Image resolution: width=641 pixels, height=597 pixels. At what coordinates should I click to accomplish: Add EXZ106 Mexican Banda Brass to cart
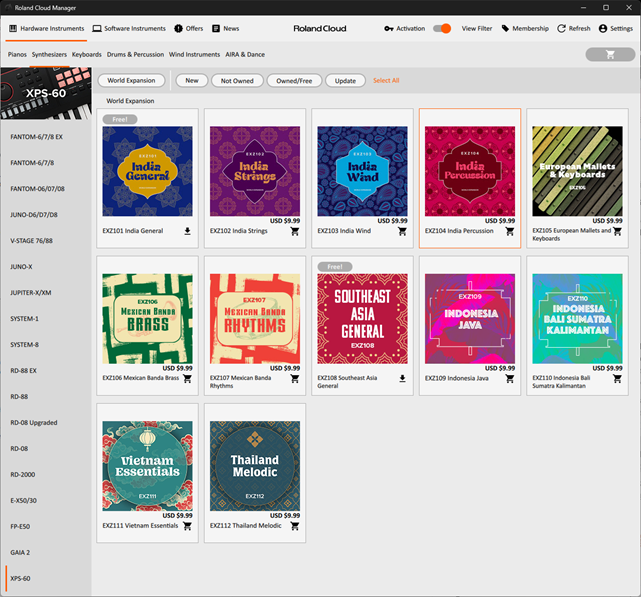187,378
